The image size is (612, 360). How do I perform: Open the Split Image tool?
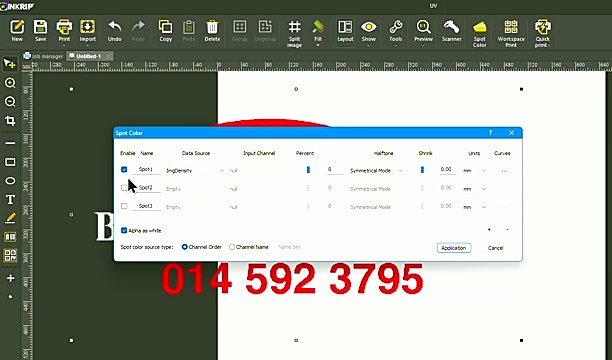pyautogui.click(x=294, y=34)
